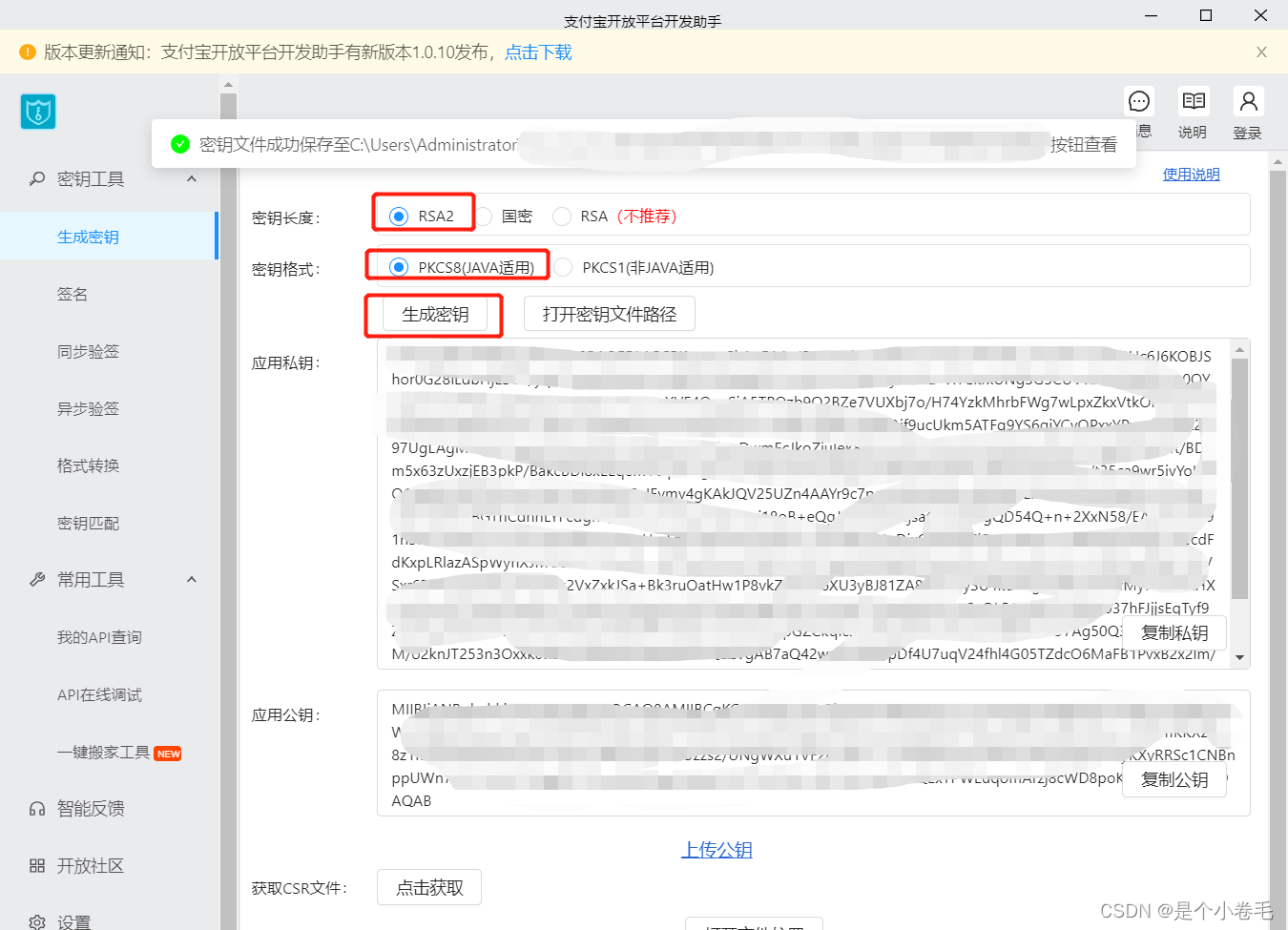
Task: Select the 国密 radio button
Action: pos(484,217)
